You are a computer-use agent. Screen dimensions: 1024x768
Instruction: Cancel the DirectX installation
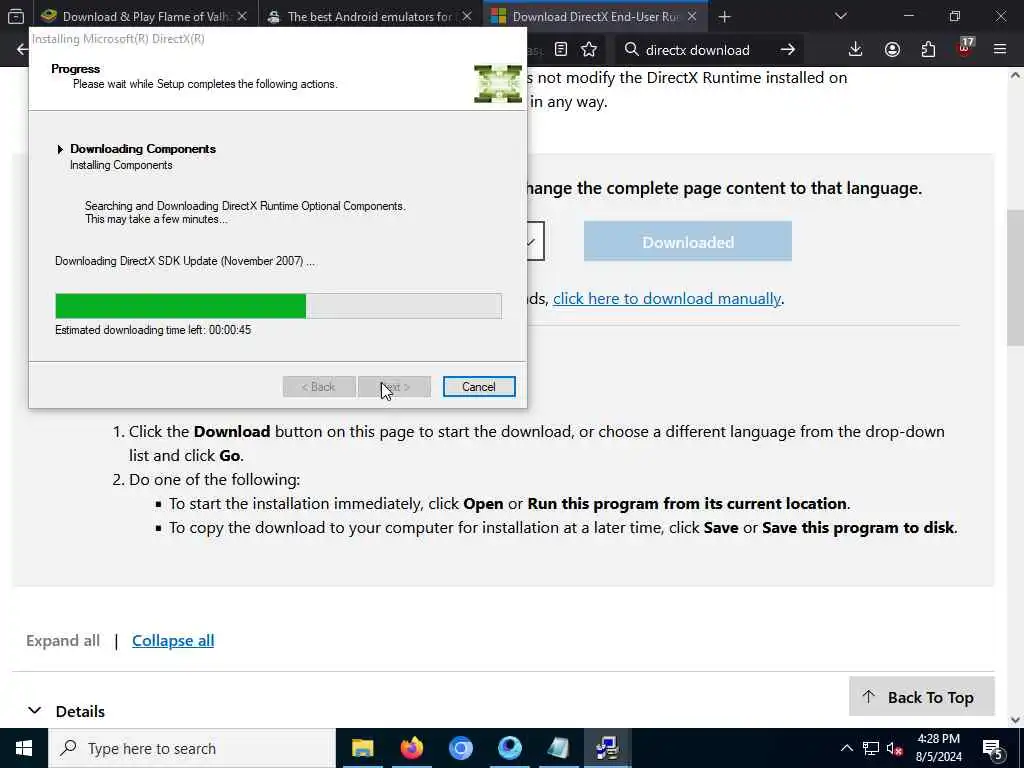479,387
